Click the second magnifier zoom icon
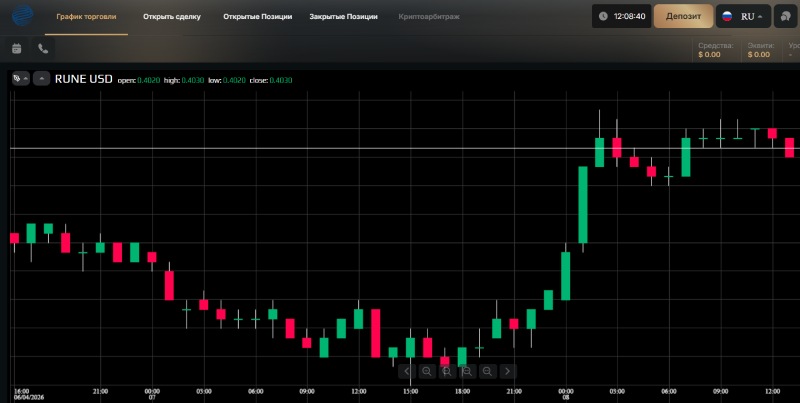This screenshot has height=403, width=800. point(447,371)
